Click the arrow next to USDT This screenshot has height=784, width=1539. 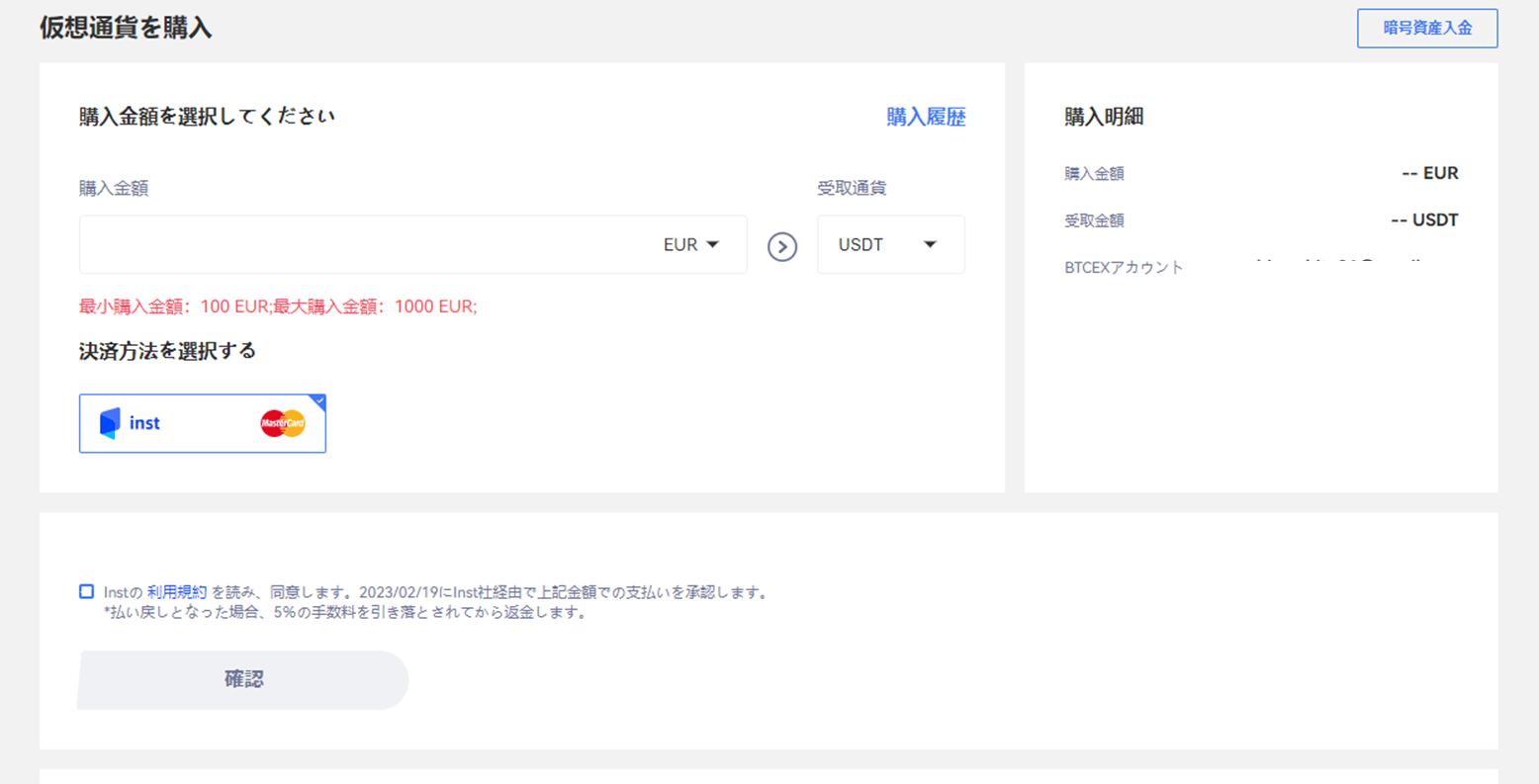930,244
